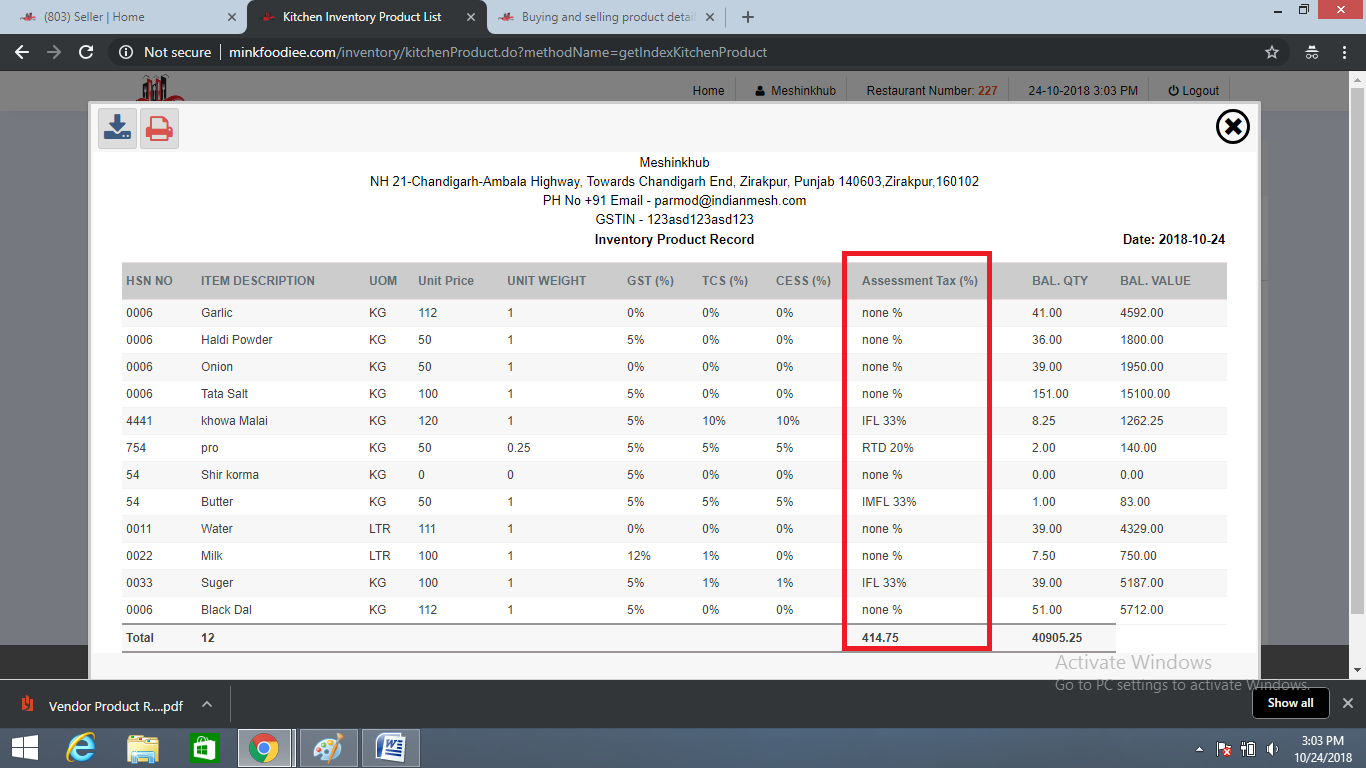This screenshot has width=1366, height=768.
Task: Switch to Chrome in taskbar
Action: click(265, 748)
